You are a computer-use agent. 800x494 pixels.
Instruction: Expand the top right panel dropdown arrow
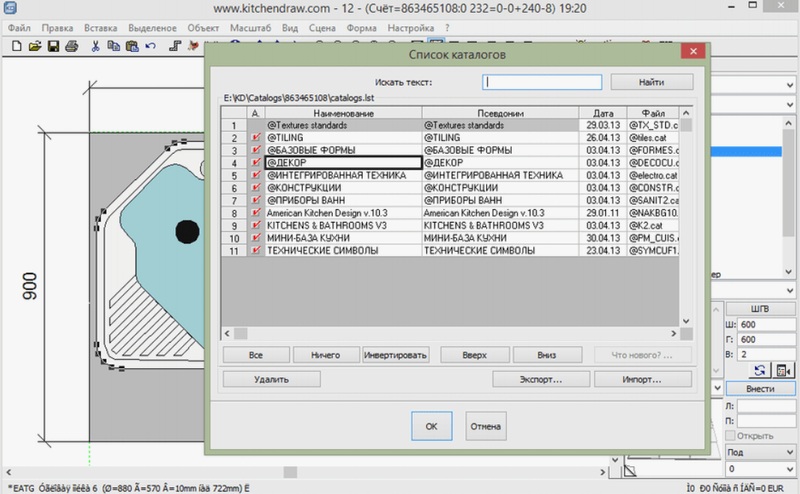(x=790, y=85)
